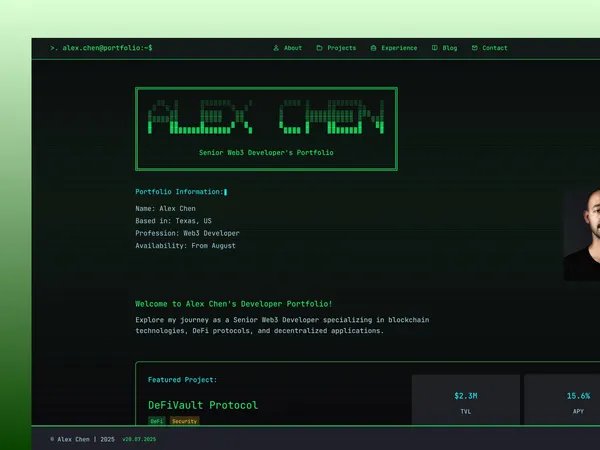Click the v20.07.2025 version label
Screen dimensions: 600x450
pyautogui.click(x=139, y=439)
